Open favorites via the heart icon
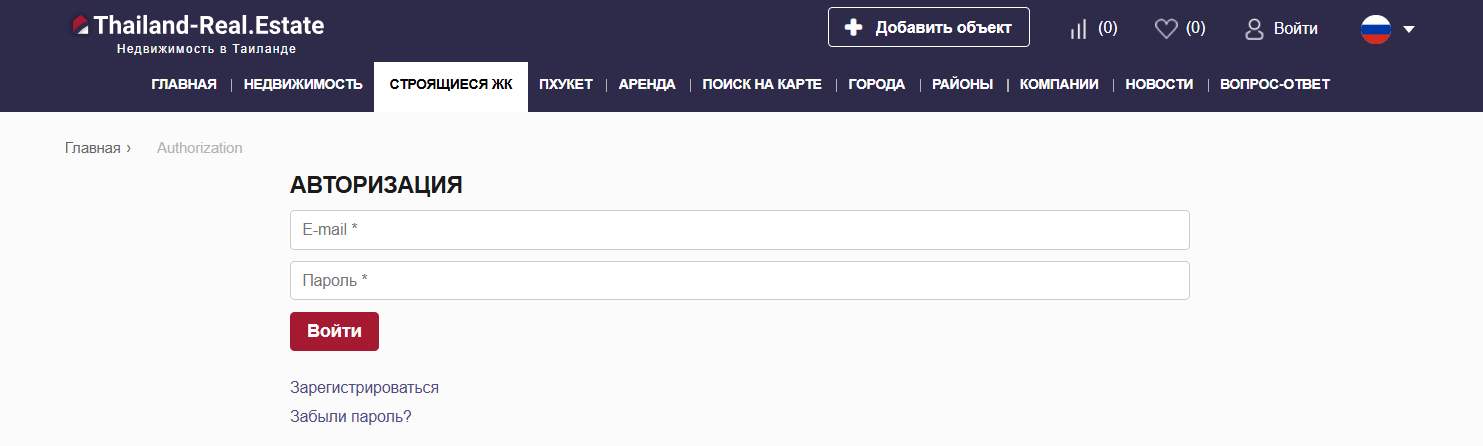1483x446 pixels. click(1166, 29)
